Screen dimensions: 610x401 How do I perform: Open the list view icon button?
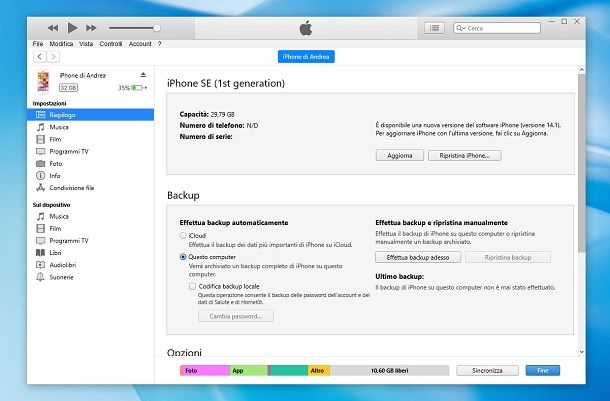click(x=434, y=28)
